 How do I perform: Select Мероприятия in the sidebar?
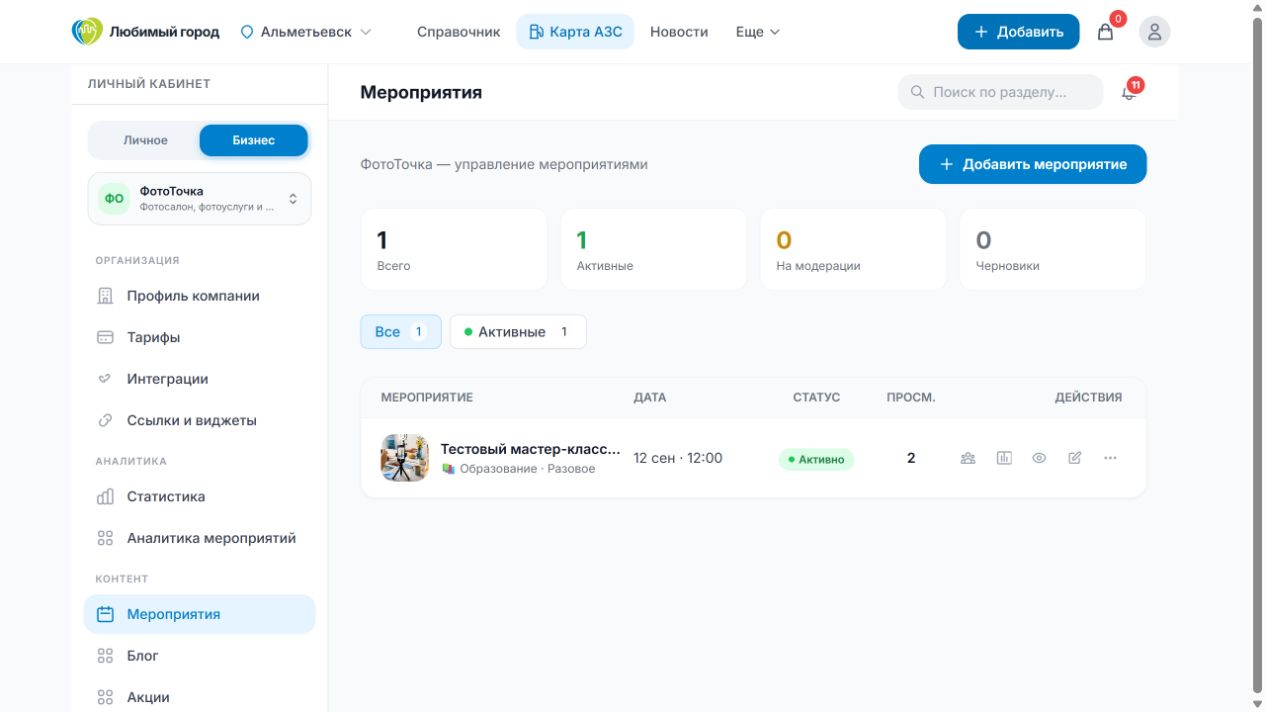[200, 614]
